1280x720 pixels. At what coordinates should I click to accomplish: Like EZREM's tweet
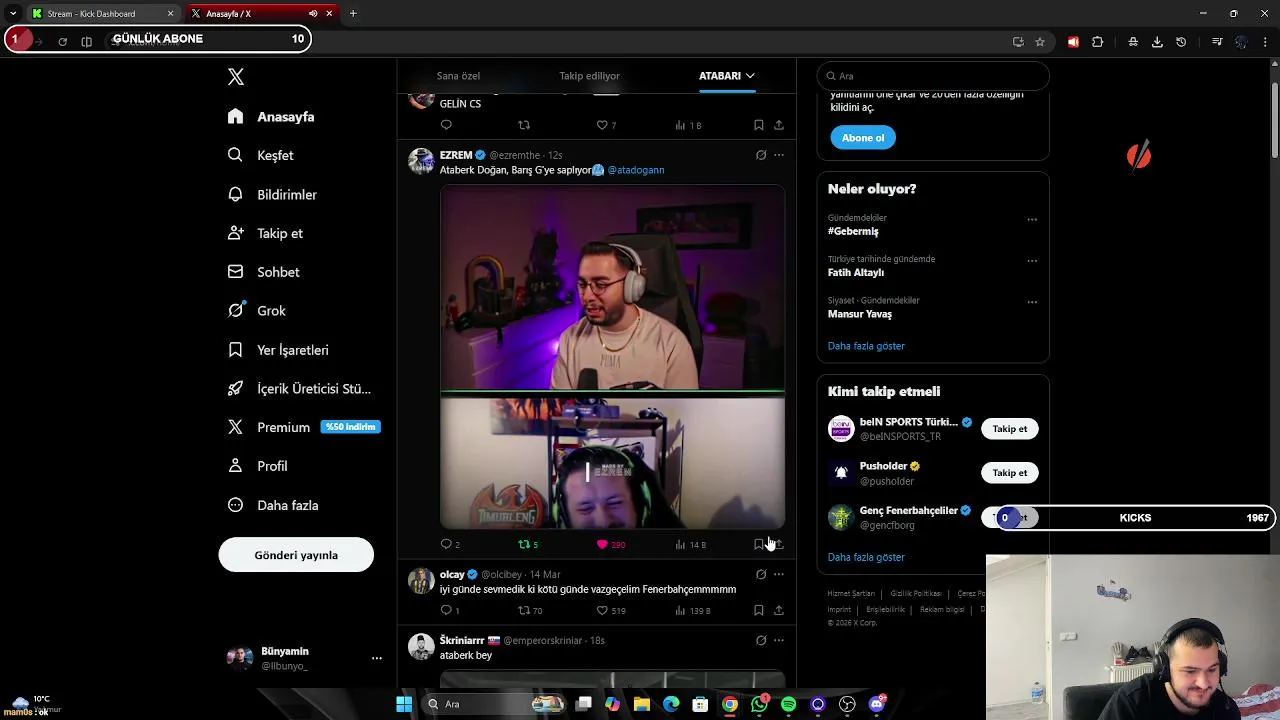click(602, 544)
